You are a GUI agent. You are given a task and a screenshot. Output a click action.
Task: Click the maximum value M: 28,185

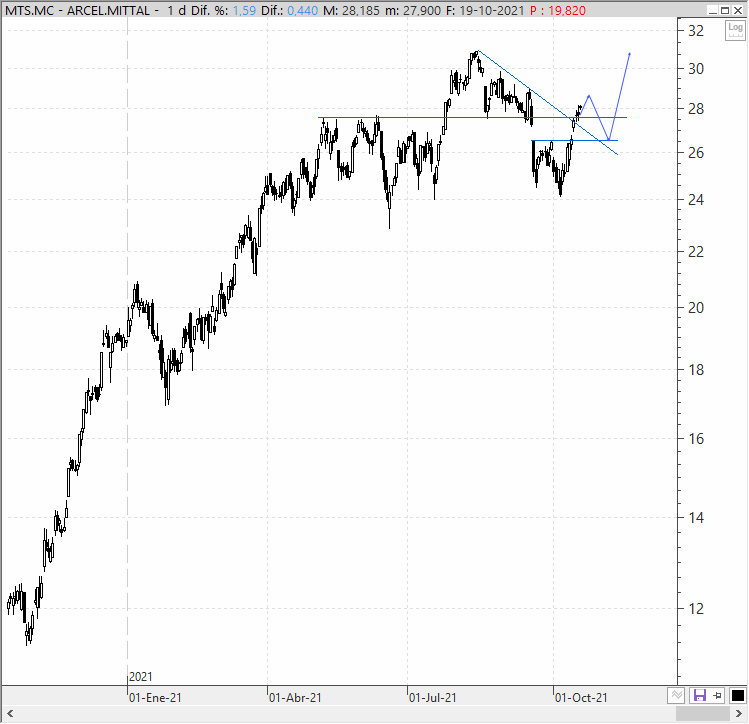[351, 11]
